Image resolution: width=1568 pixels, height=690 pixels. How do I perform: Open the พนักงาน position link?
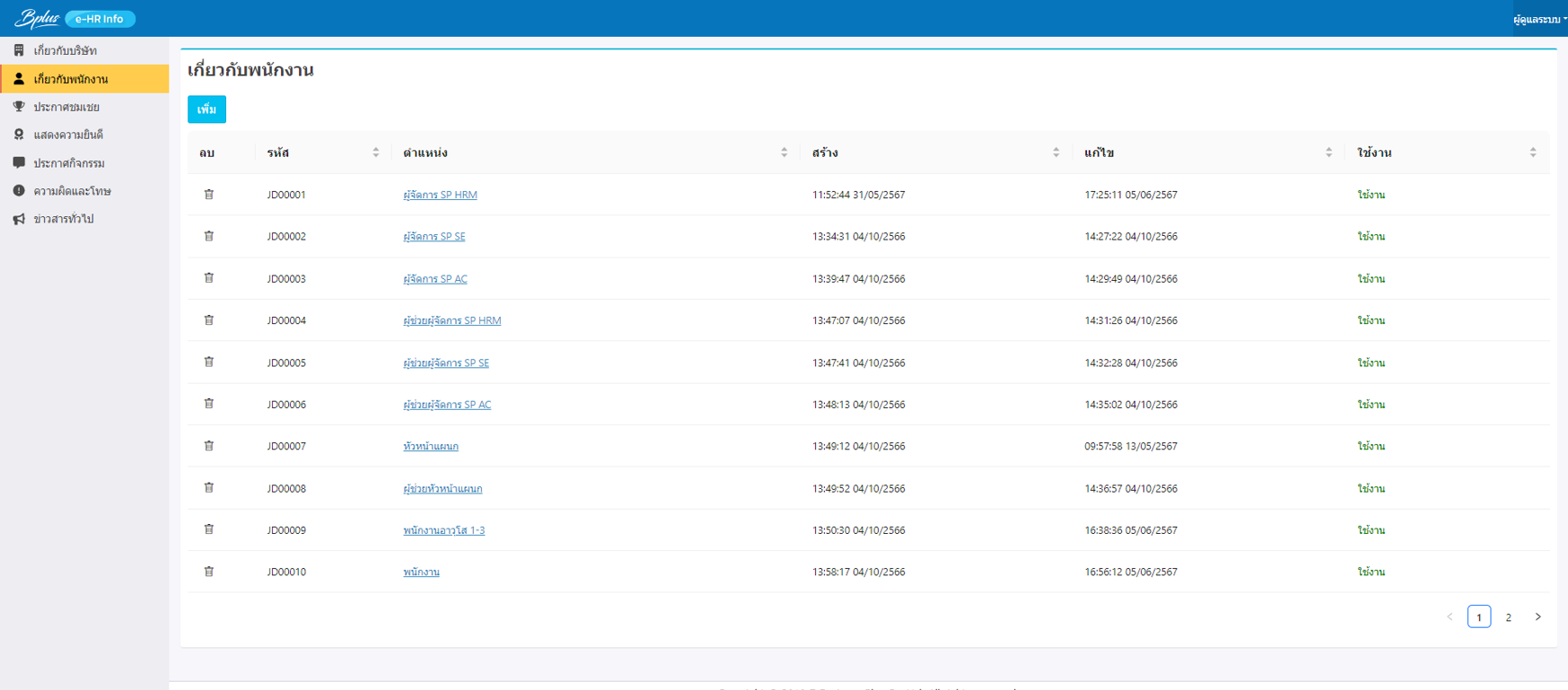(421, 572)
